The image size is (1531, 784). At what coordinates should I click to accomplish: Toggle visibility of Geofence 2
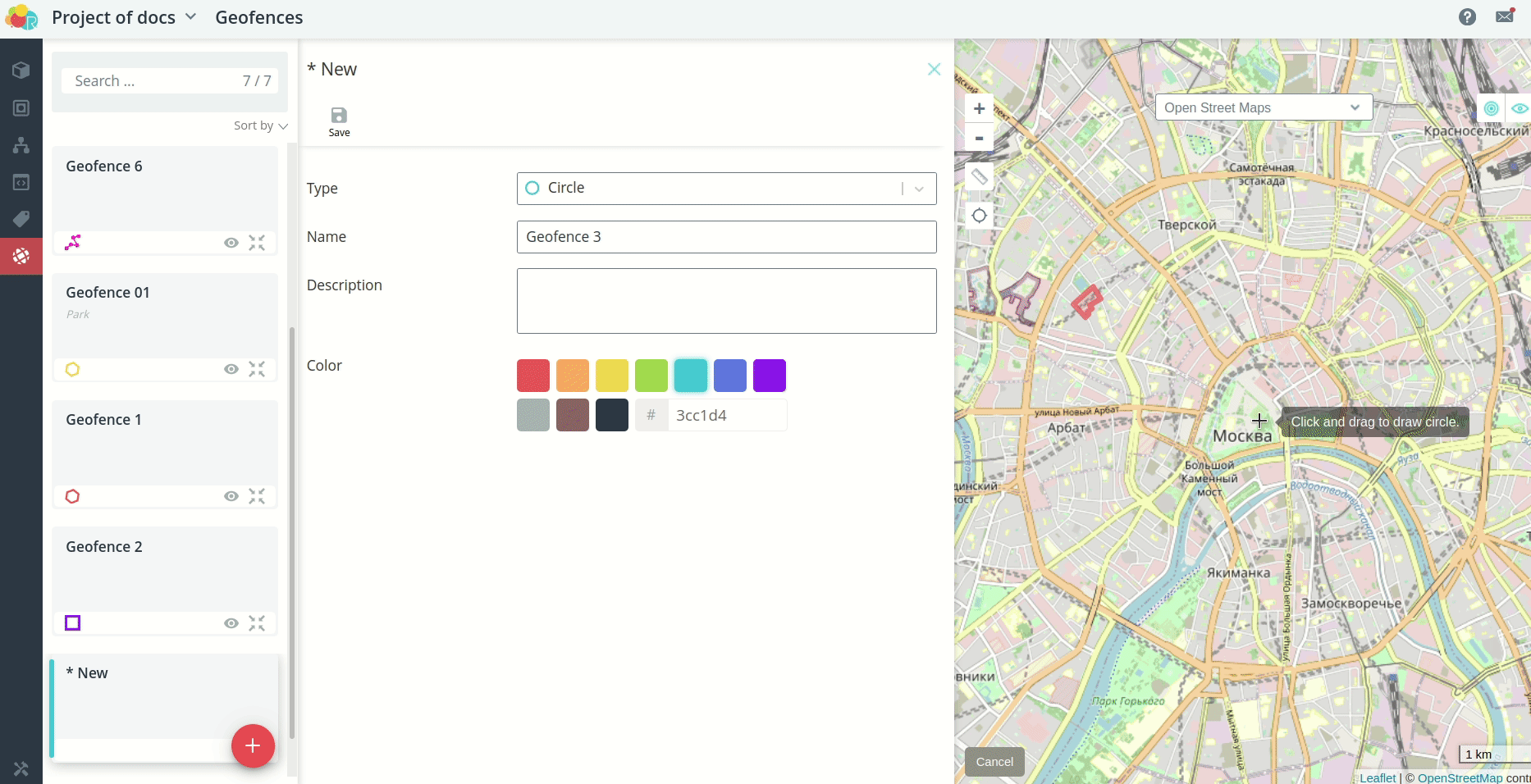231,623
